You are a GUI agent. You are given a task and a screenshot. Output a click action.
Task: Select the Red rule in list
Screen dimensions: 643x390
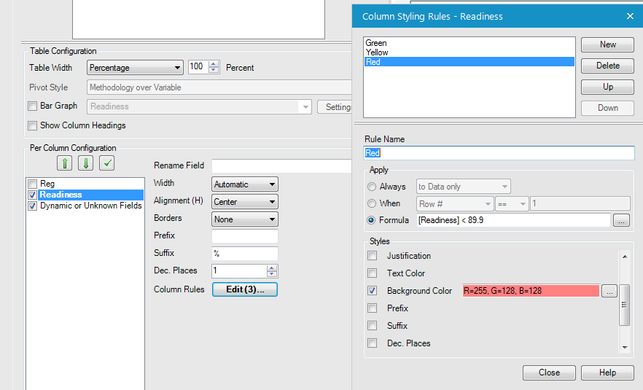click(469, 62)
